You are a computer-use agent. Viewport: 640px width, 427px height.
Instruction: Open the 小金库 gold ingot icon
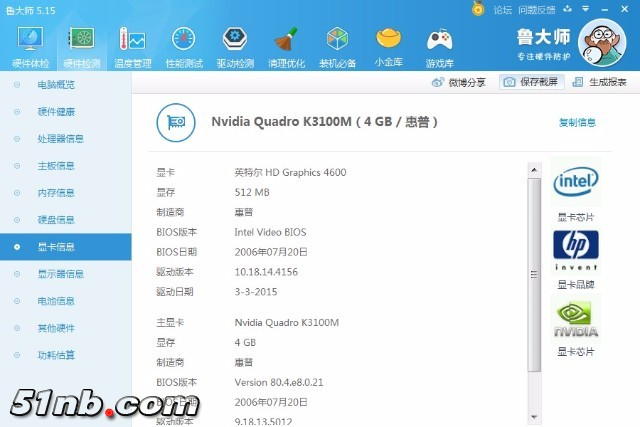click(x=389, y=47)
